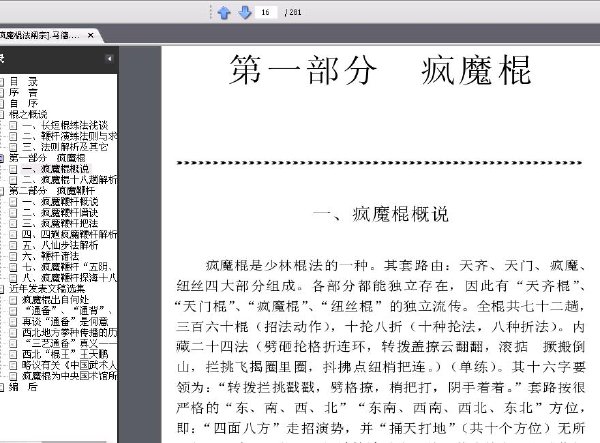Go to previous page with up arrow
The image size is (600, 443).
coord(224,13)
